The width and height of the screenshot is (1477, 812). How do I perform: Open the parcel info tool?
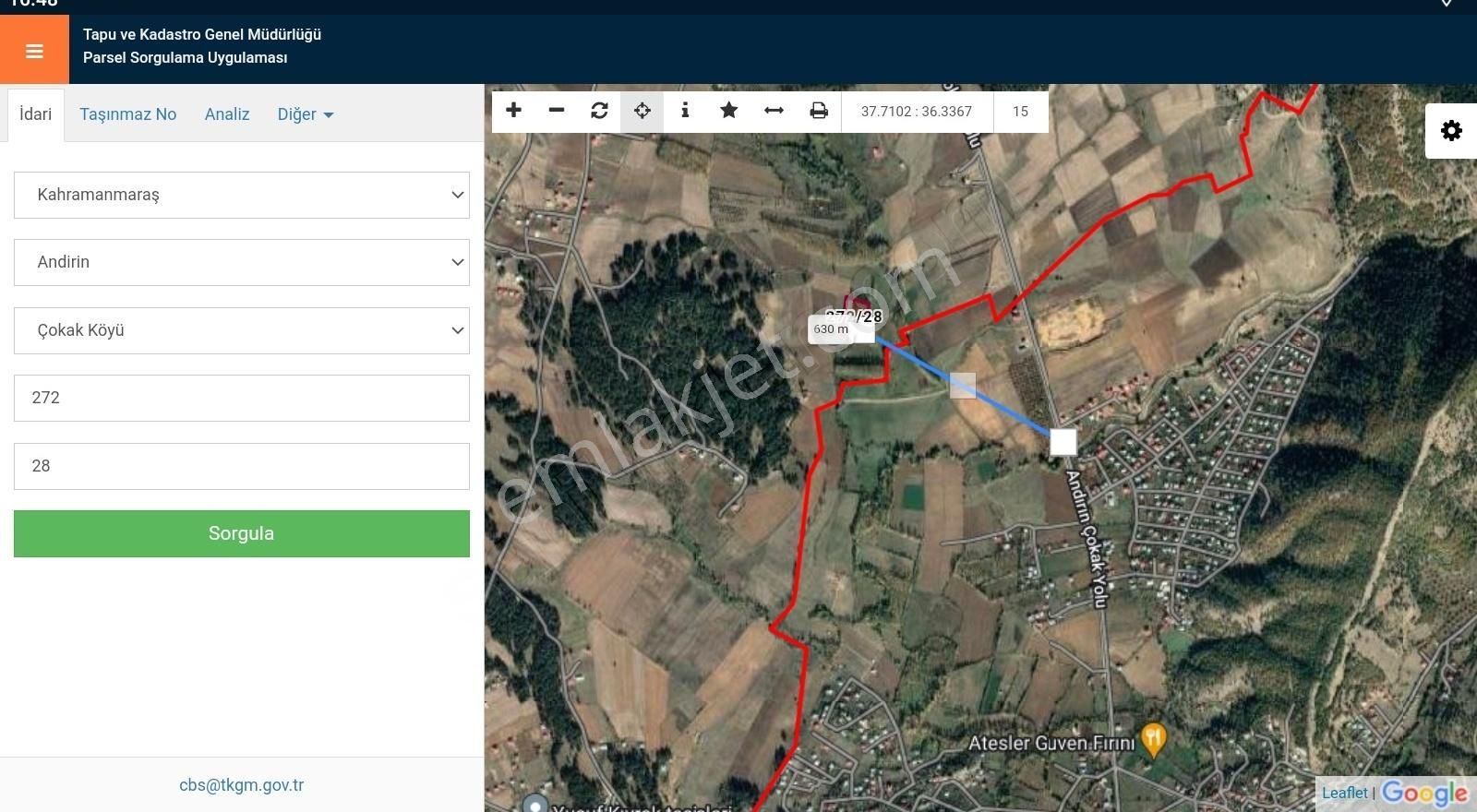click(685, 111)
